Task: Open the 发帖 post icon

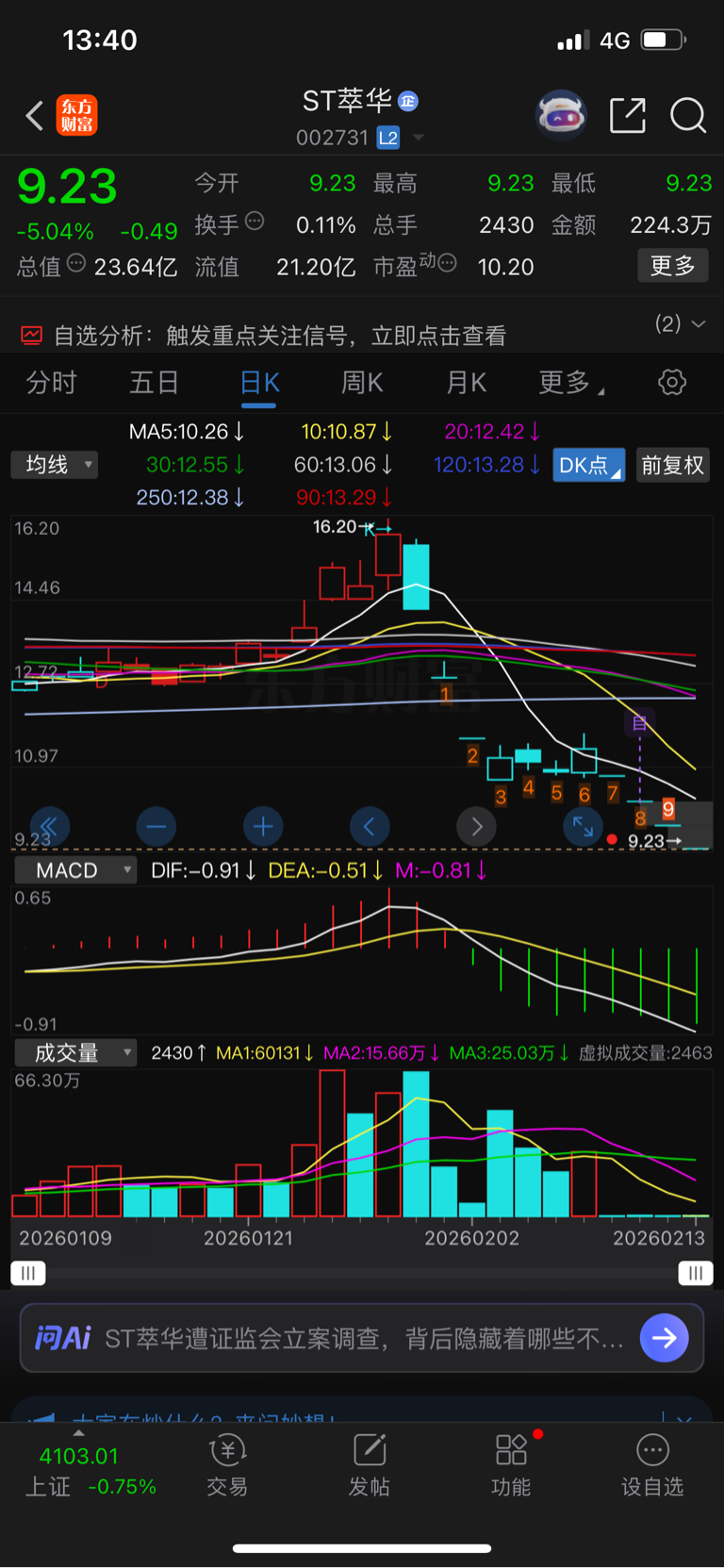Action: [370, 1451]
